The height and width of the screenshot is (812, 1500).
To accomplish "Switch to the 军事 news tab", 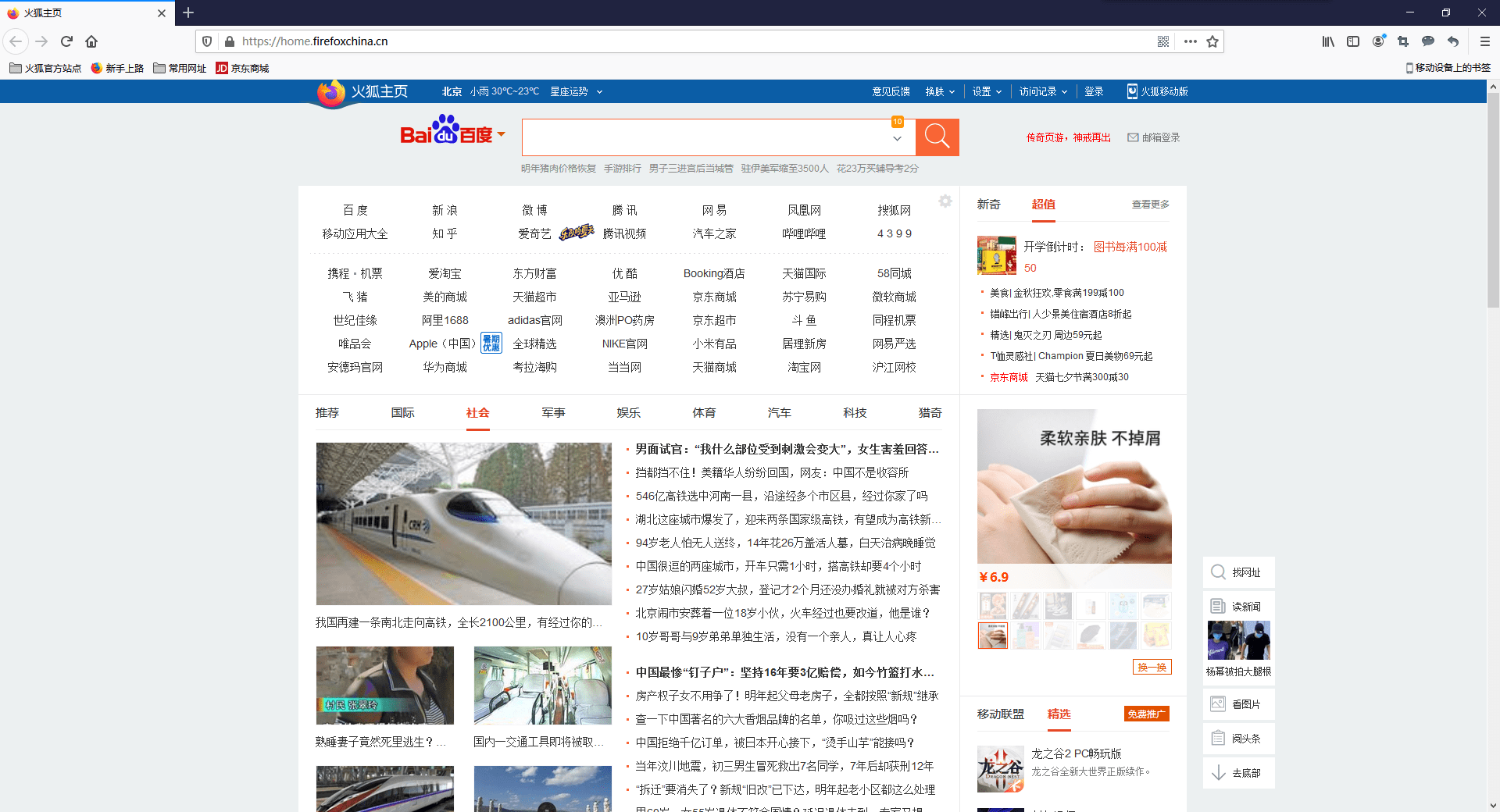I will (x=553, y=412).
